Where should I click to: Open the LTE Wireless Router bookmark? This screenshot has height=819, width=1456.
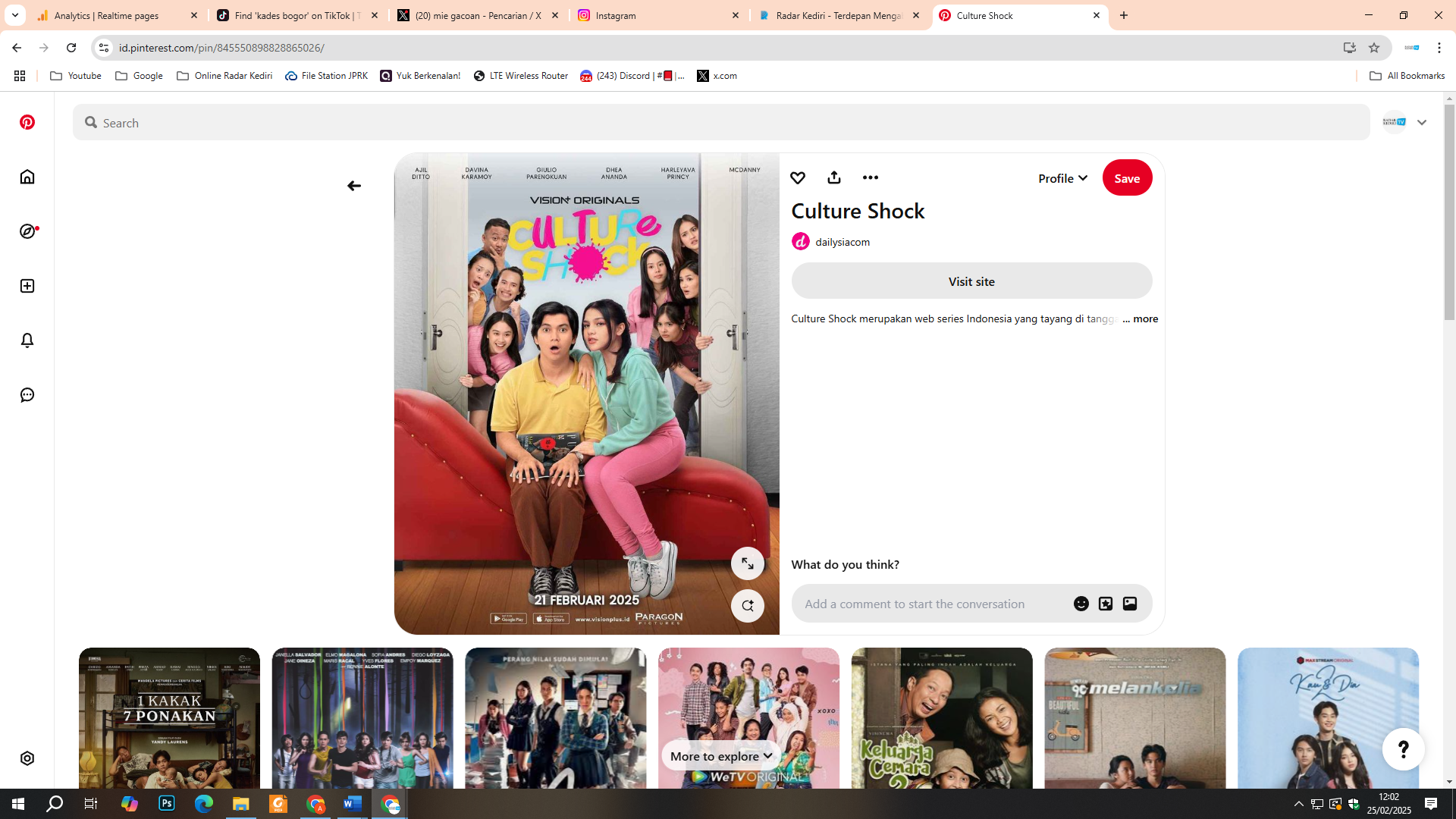click(x=521, y=76)
